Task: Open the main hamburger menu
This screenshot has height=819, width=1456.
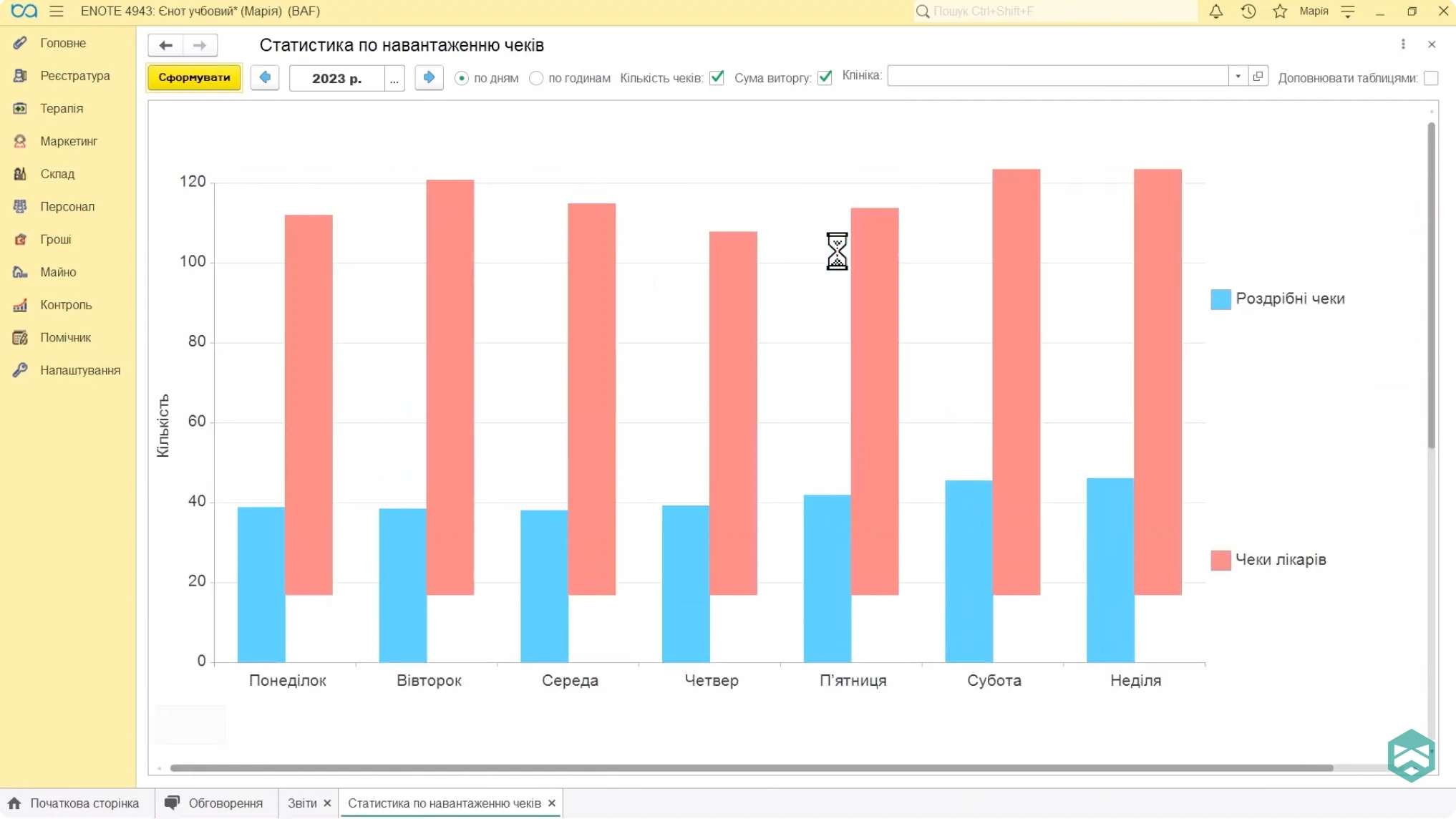Action: (57, 11)
